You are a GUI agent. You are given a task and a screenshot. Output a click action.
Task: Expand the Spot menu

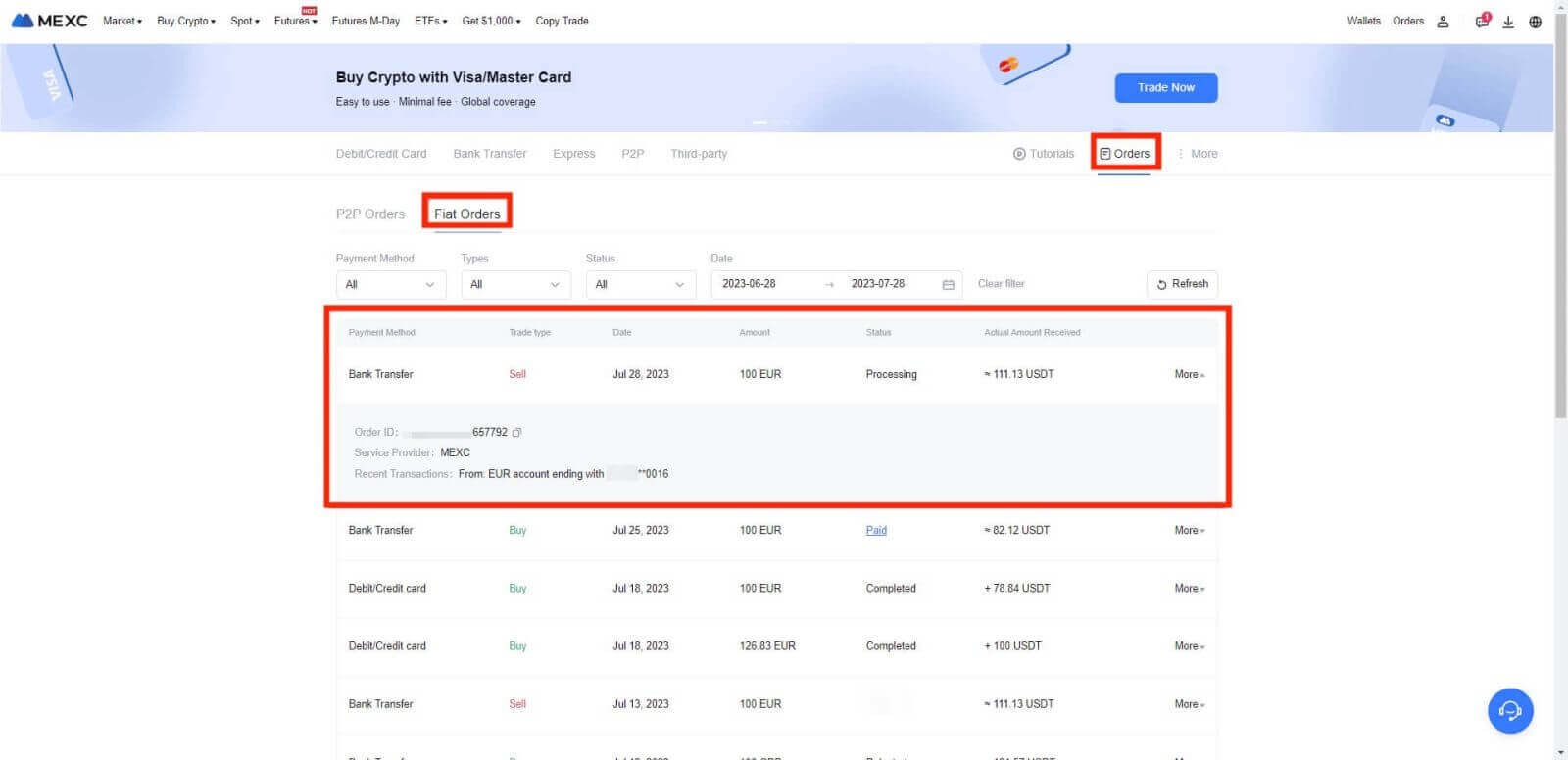tap(245, 21)
